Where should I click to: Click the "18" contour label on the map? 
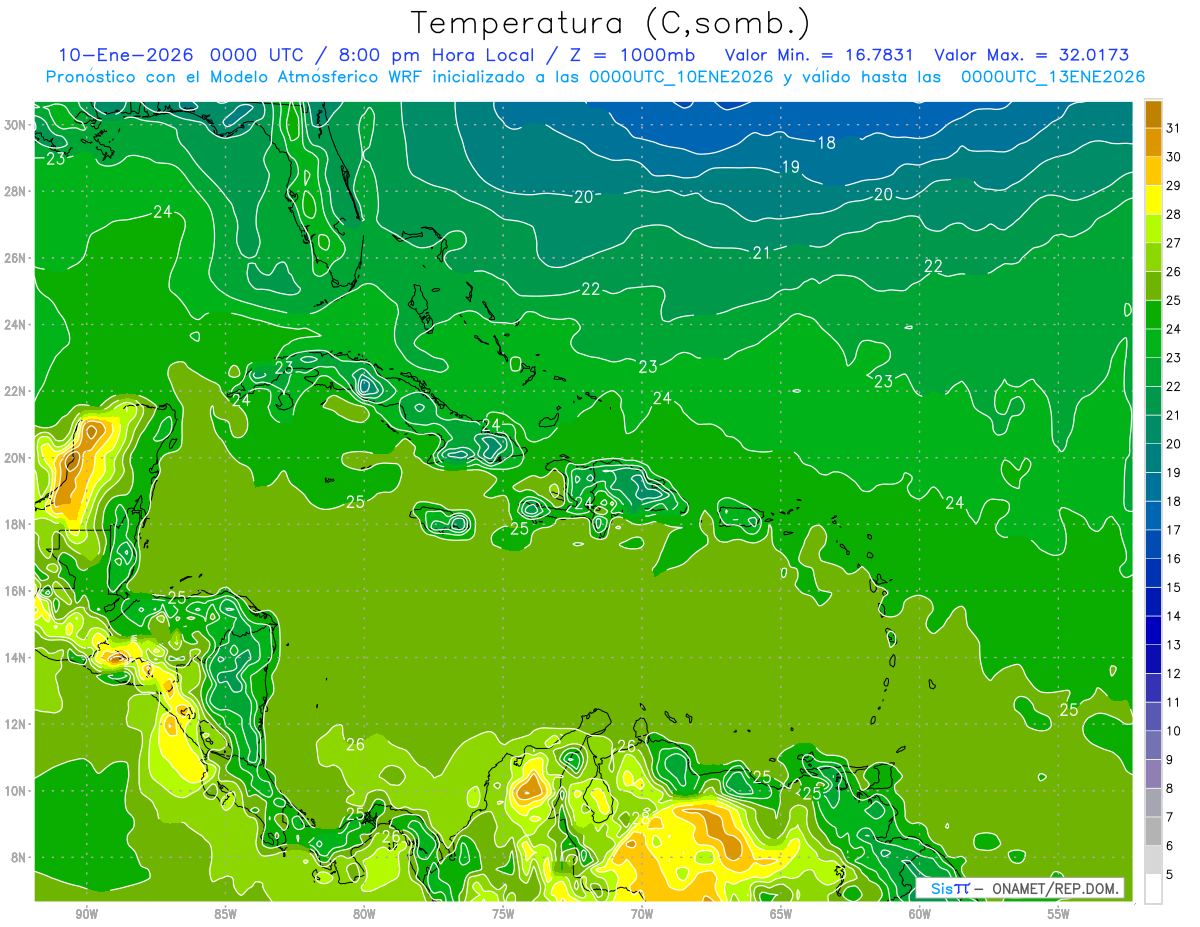click(x=826, y=143)
